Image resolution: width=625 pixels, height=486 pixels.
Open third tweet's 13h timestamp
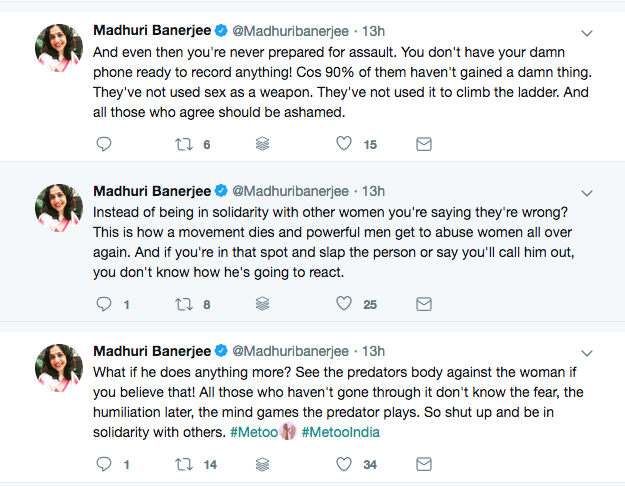373,351
